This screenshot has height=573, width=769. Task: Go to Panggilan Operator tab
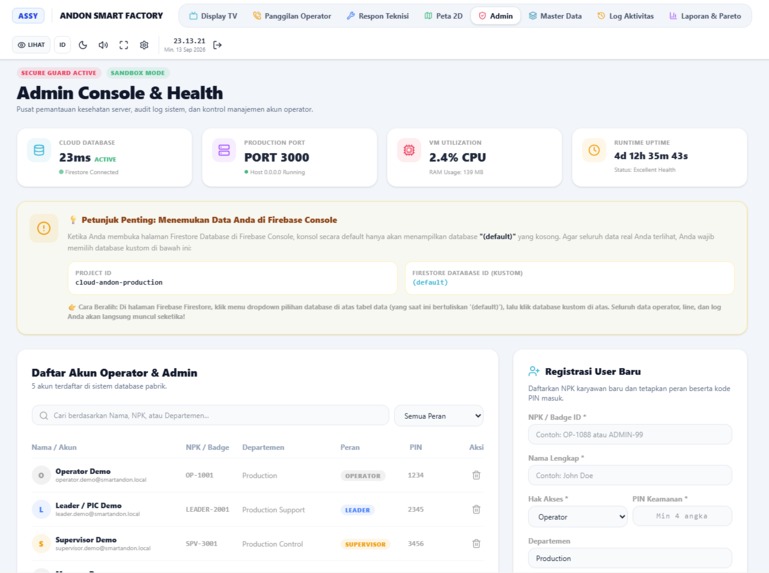pyautogui.click(x=291, y=16)
